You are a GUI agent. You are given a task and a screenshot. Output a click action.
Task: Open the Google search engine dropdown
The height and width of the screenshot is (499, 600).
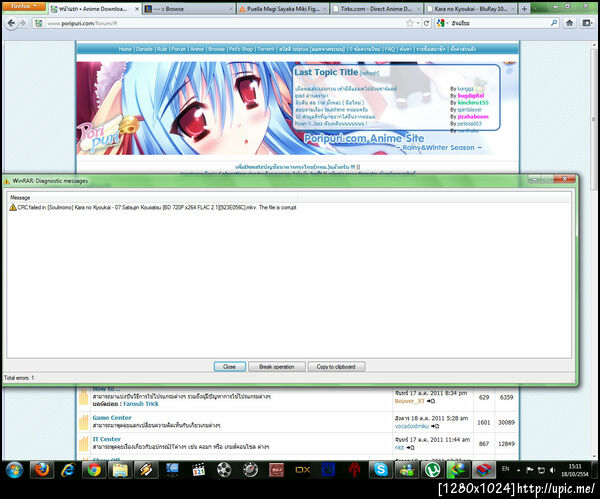tap(442, 23)
